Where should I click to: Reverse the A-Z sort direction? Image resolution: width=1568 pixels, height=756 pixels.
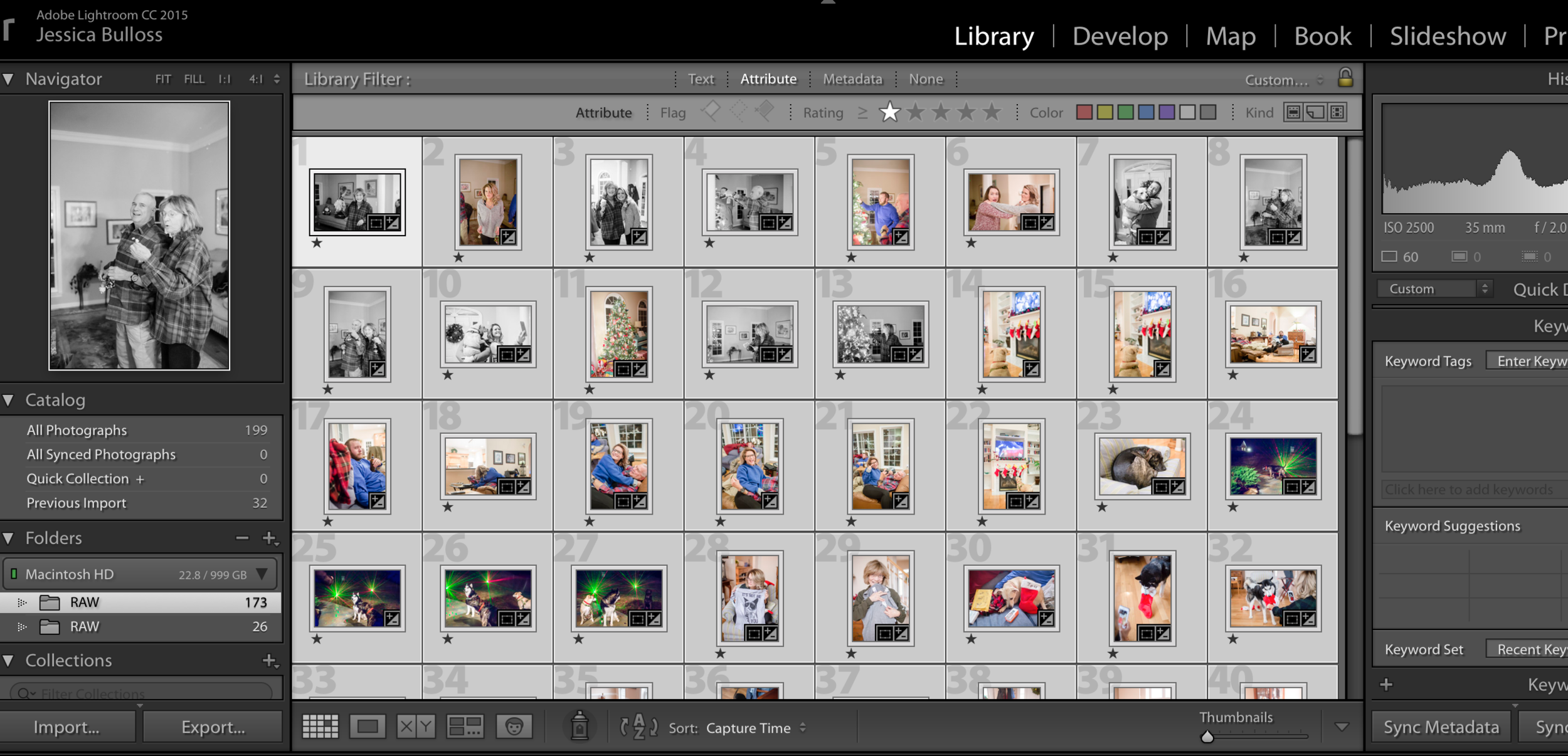(x=638, y=727)
